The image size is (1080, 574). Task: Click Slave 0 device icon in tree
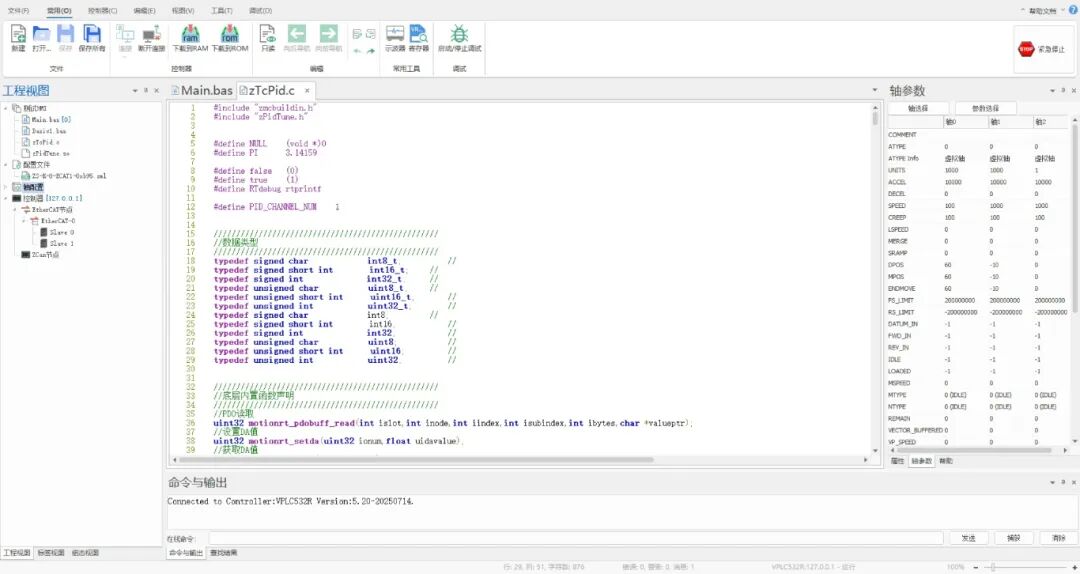[x=44, y=232]
